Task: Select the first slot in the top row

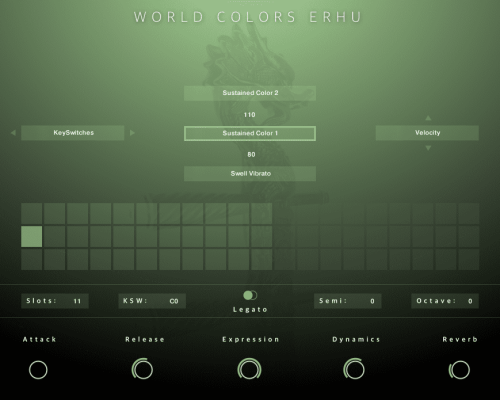Action: pos(32,214)
